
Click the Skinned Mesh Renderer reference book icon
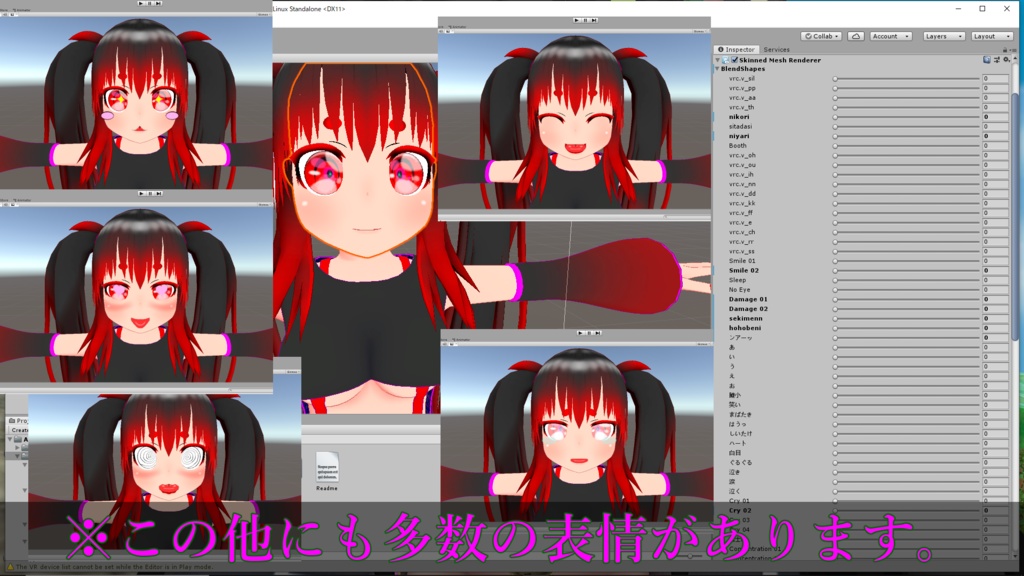coord(985,59)
